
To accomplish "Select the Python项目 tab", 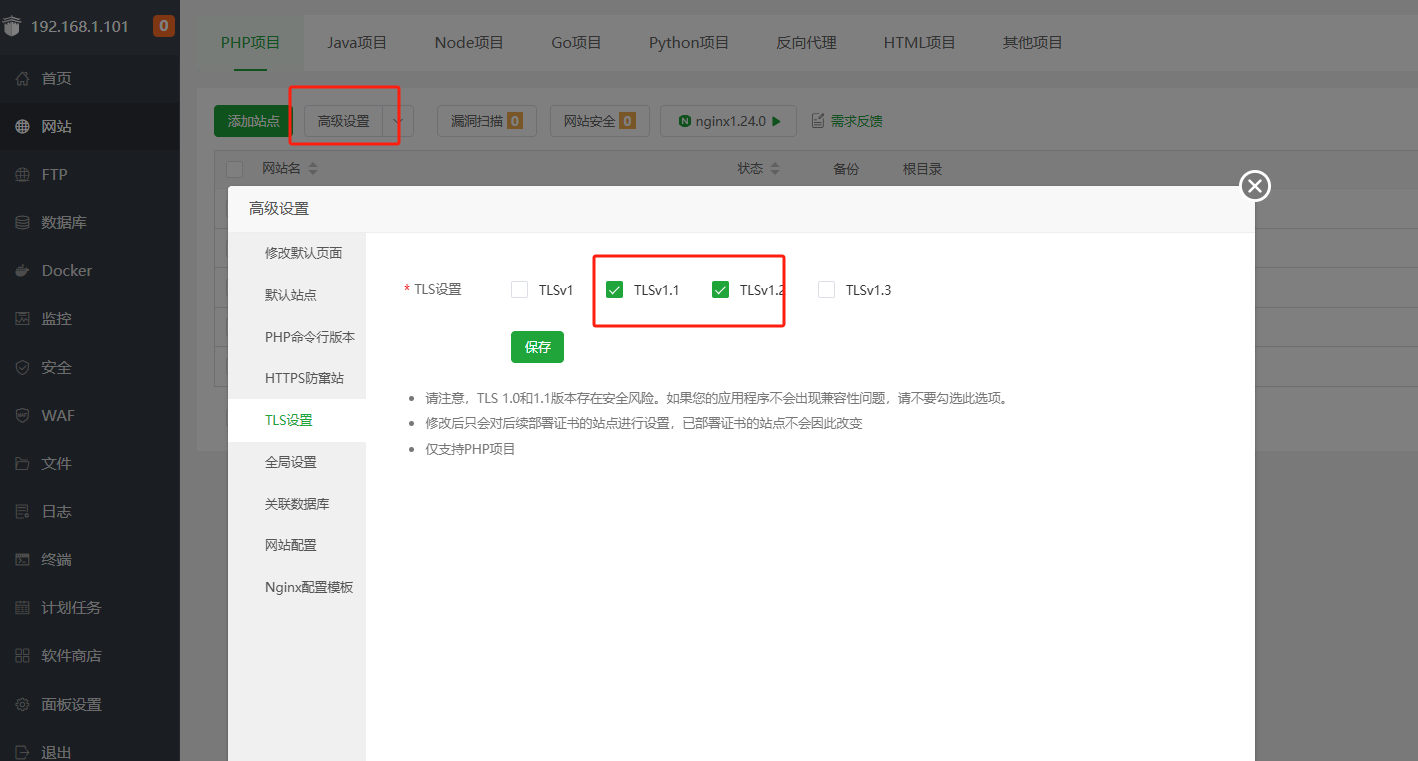I will [x=689, y=43].
